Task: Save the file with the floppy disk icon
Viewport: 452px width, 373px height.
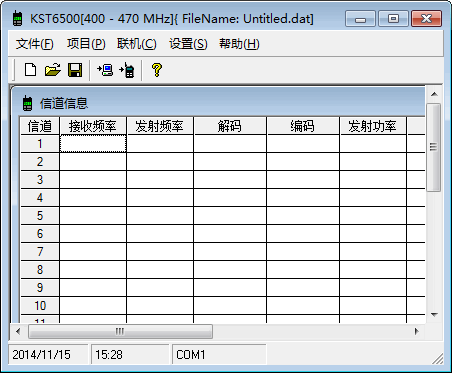Action: click(75, 70)
